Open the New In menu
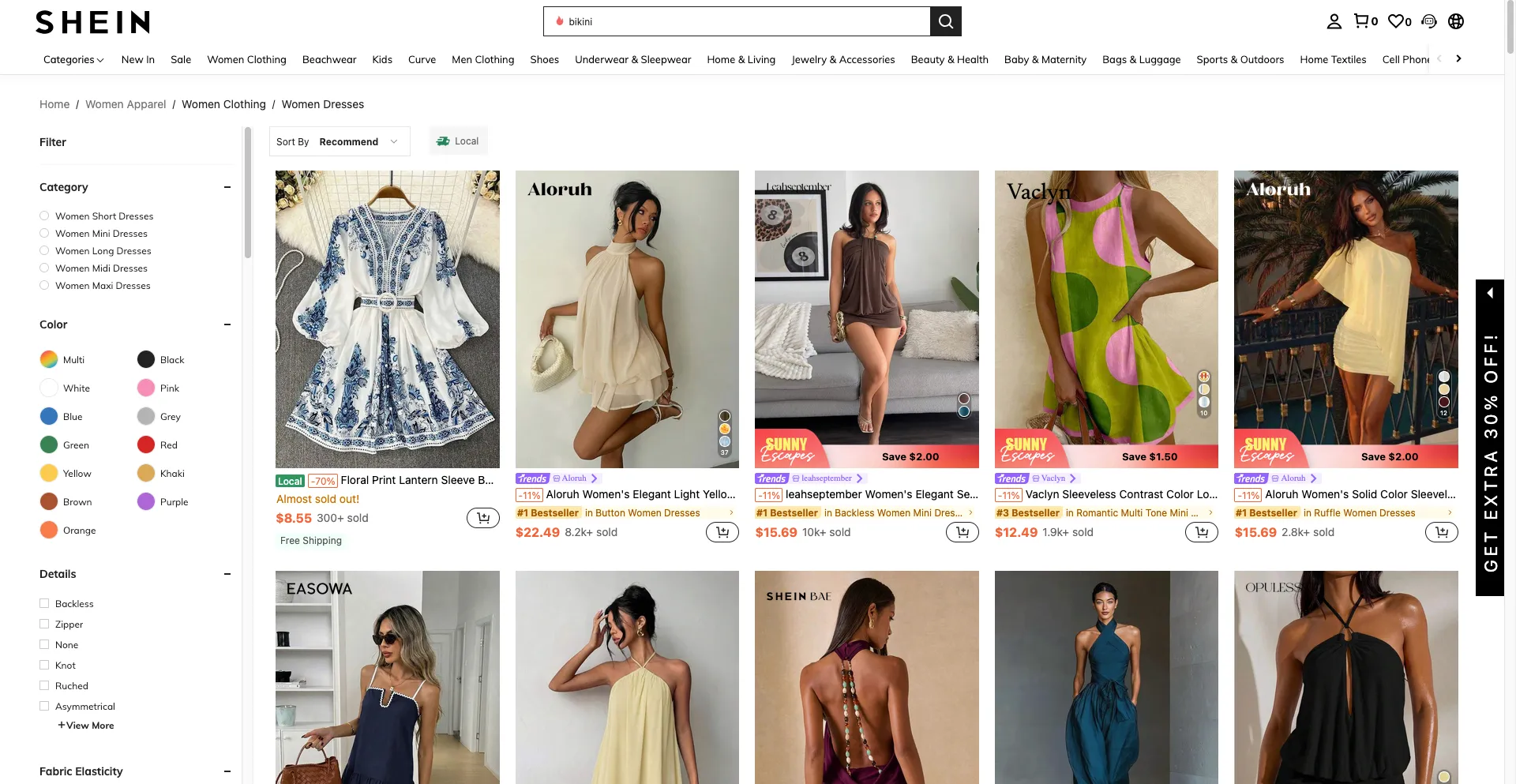 [x=138, y=59]
